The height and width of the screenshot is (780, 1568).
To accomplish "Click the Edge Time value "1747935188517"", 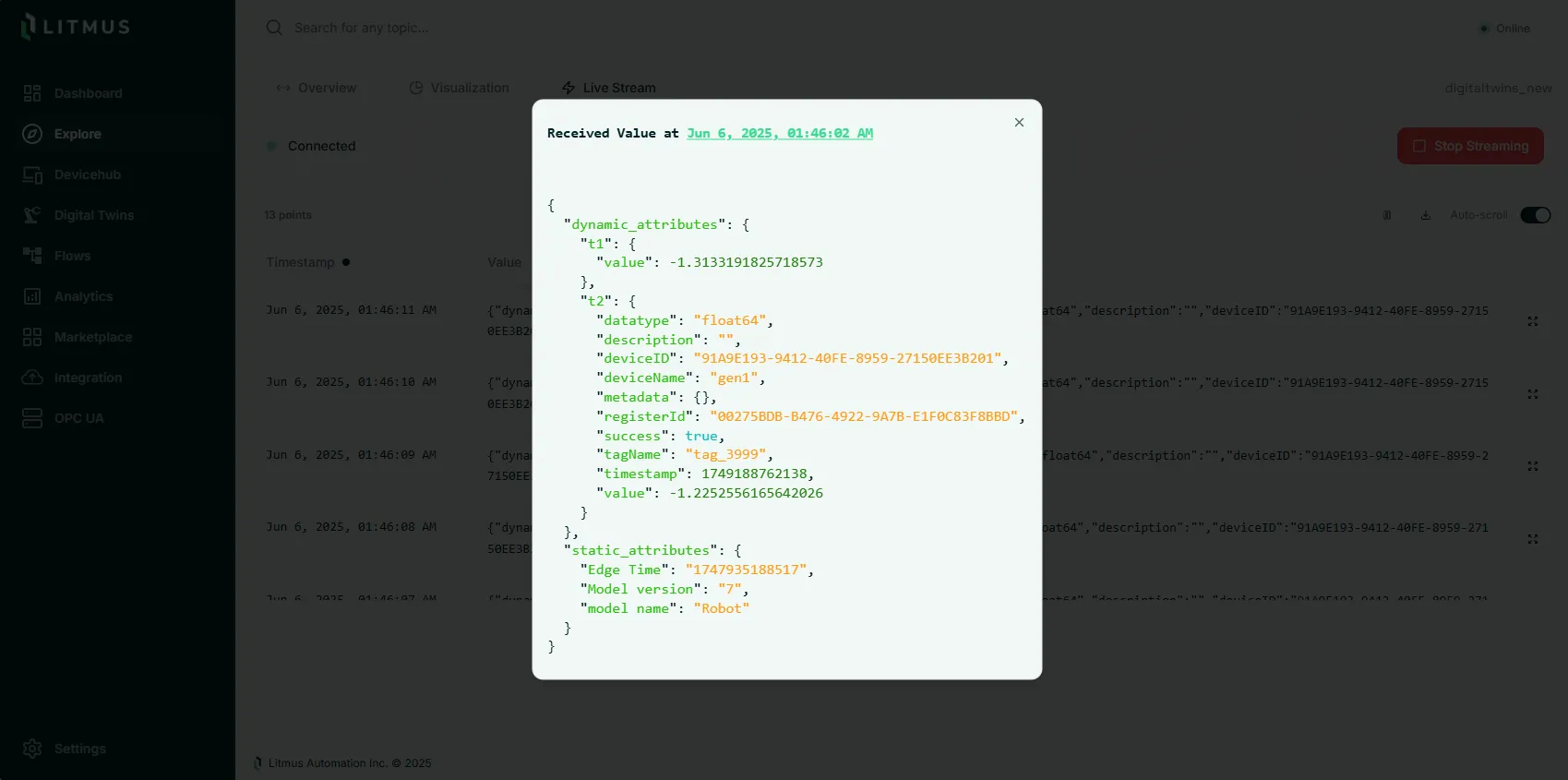I will pyautogui.click(x=747, y=570).
